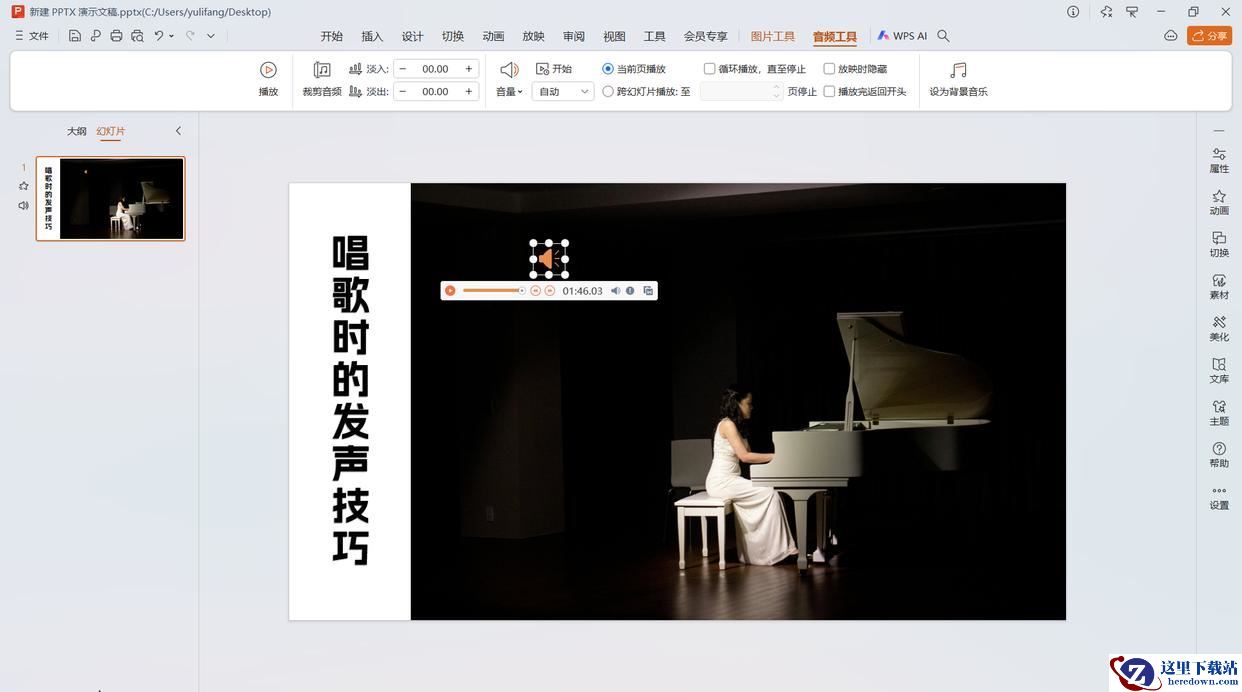Click the undo arrow icon
Viewport: 1242px width, 692px height.
(x=159, y=36)
